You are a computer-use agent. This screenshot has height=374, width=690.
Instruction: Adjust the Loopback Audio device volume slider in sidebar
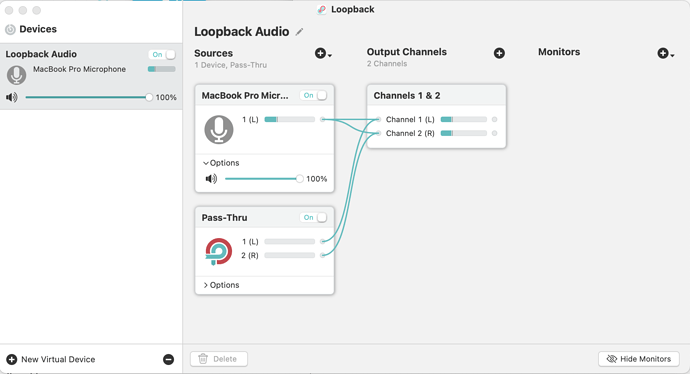point(88,97)
